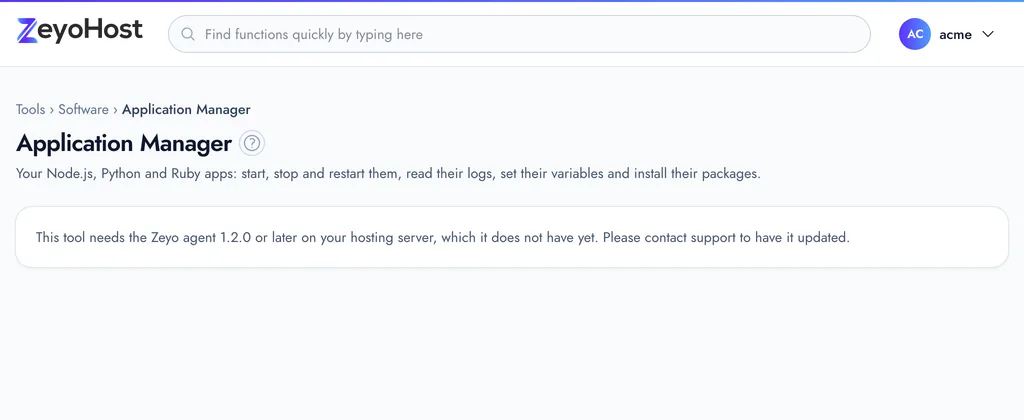Focus the Find functions search field
The image size is (1024, 420).
[519, 34]
